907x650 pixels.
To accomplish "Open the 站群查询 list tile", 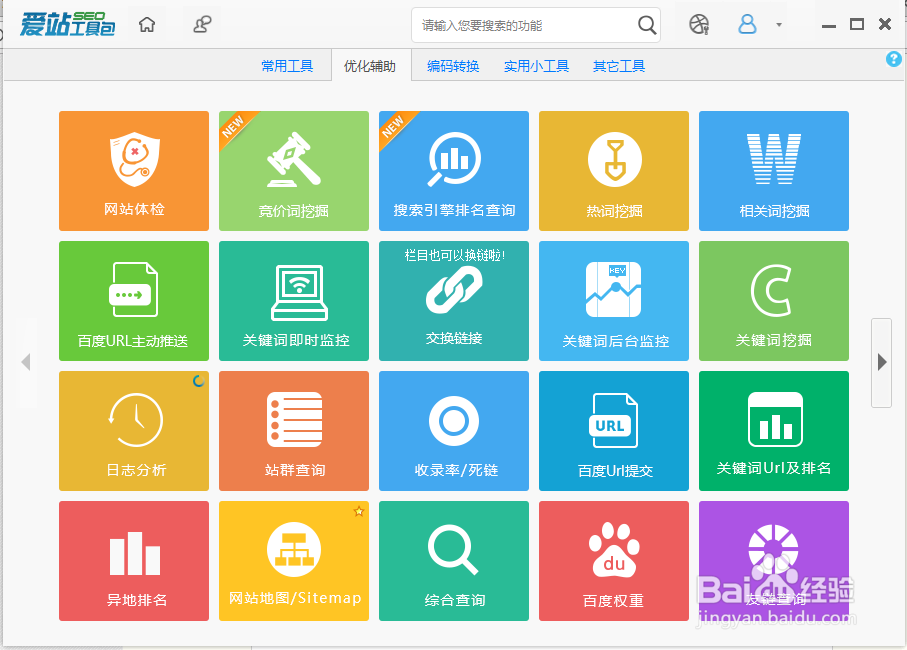I will click(294, 431).
